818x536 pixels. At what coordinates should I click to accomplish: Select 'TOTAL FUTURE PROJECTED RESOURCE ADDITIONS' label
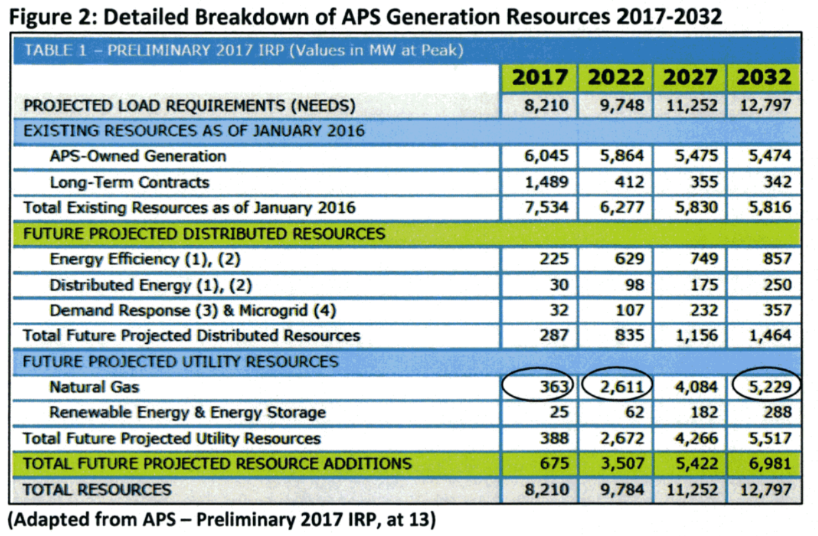click(218, 464)
